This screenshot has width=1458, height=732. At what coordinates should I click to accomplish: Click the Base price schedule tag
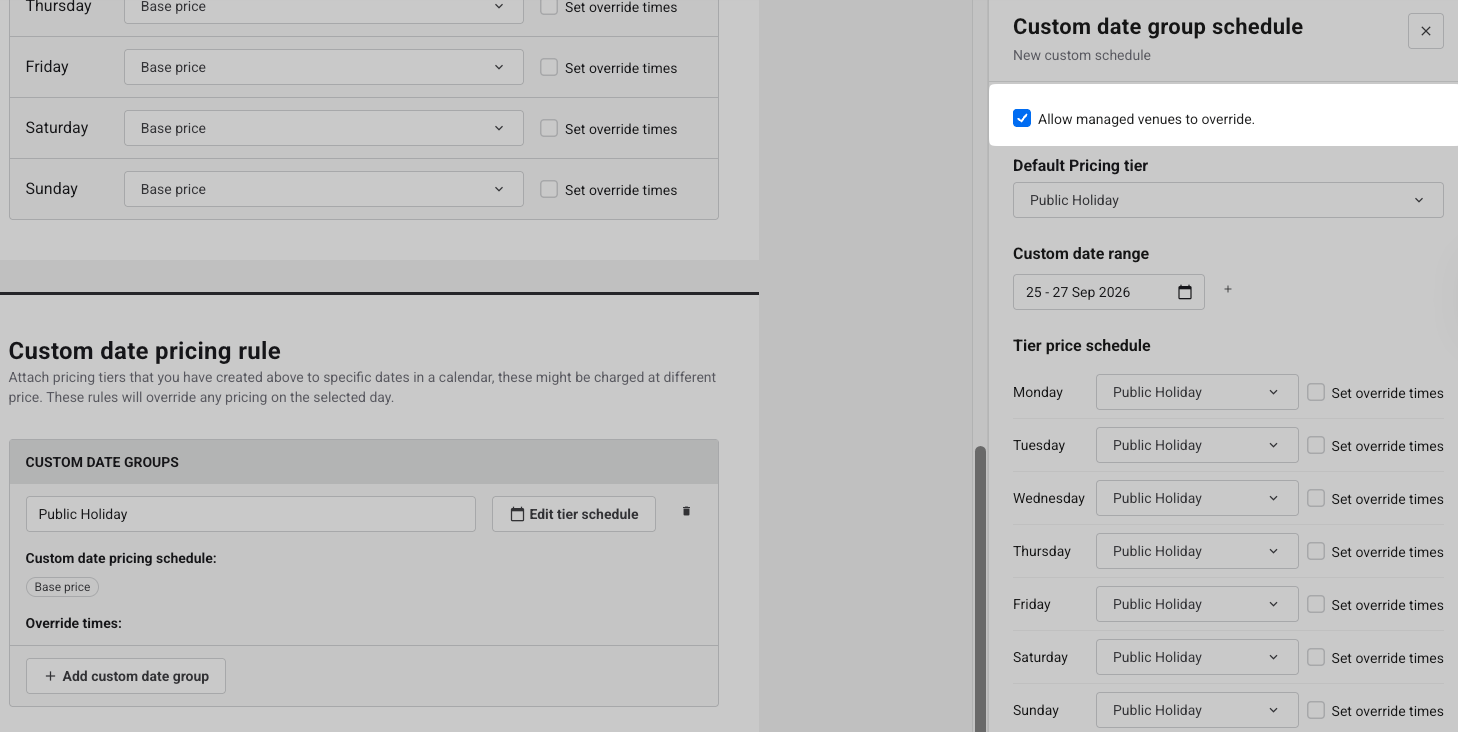(x=63, y=587)
